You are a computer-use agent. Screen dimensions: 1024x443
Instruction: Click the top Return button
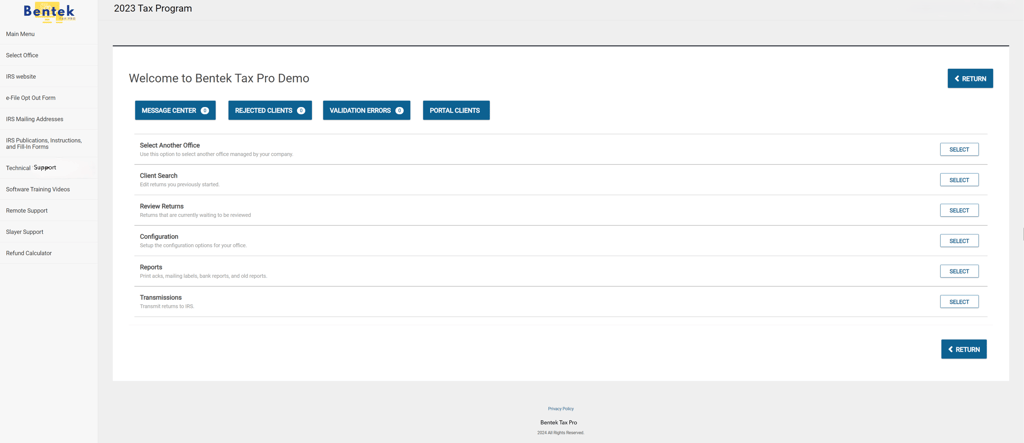click(x=970, y=78)
